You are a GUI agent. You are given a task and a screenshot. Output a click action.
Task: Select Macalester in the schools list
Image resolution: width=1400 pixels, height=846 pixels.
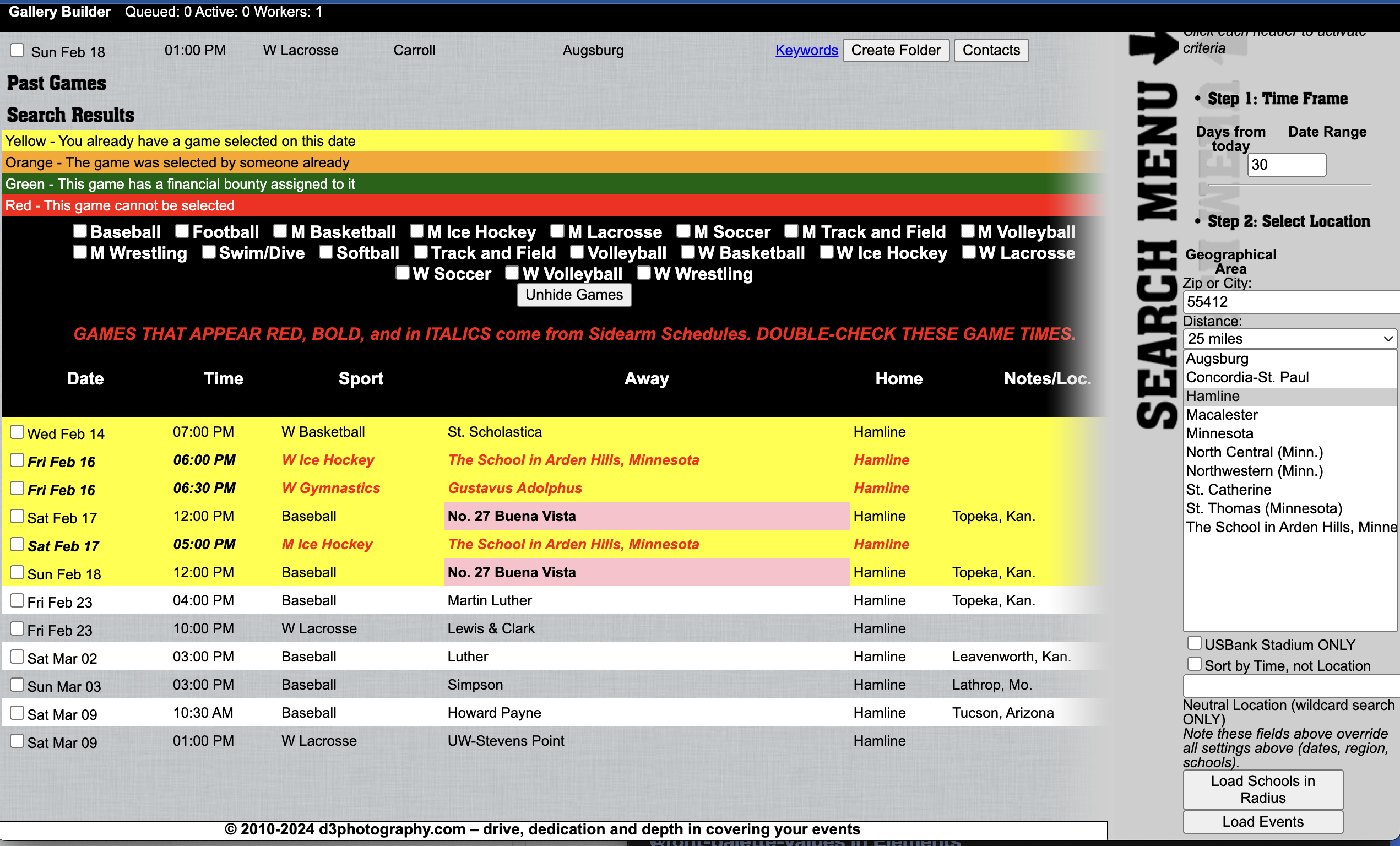[x=1222, y=415]
